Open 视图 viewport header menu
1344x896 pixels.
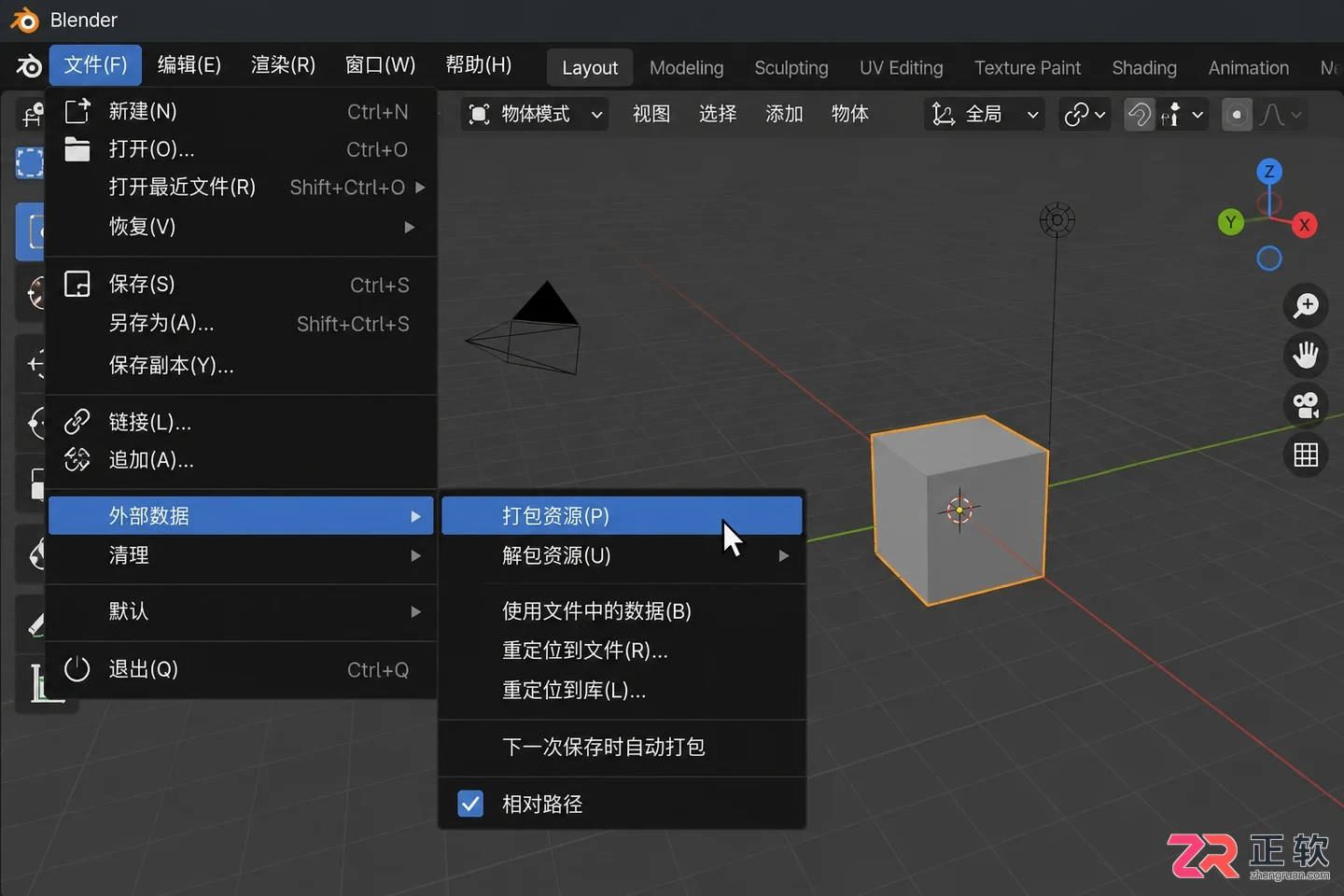coord(651,115)
